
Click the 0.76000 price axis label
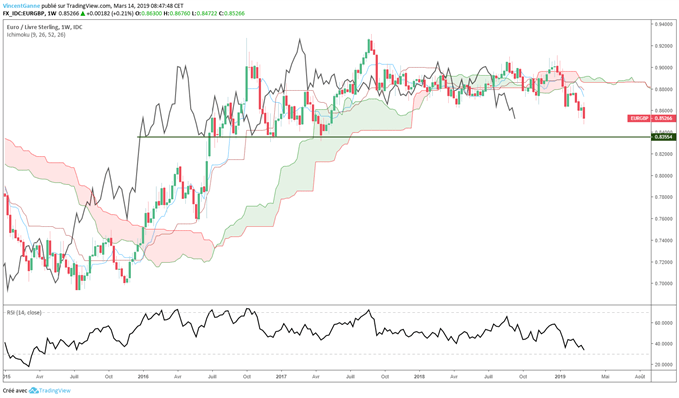(x=665, y=219)
